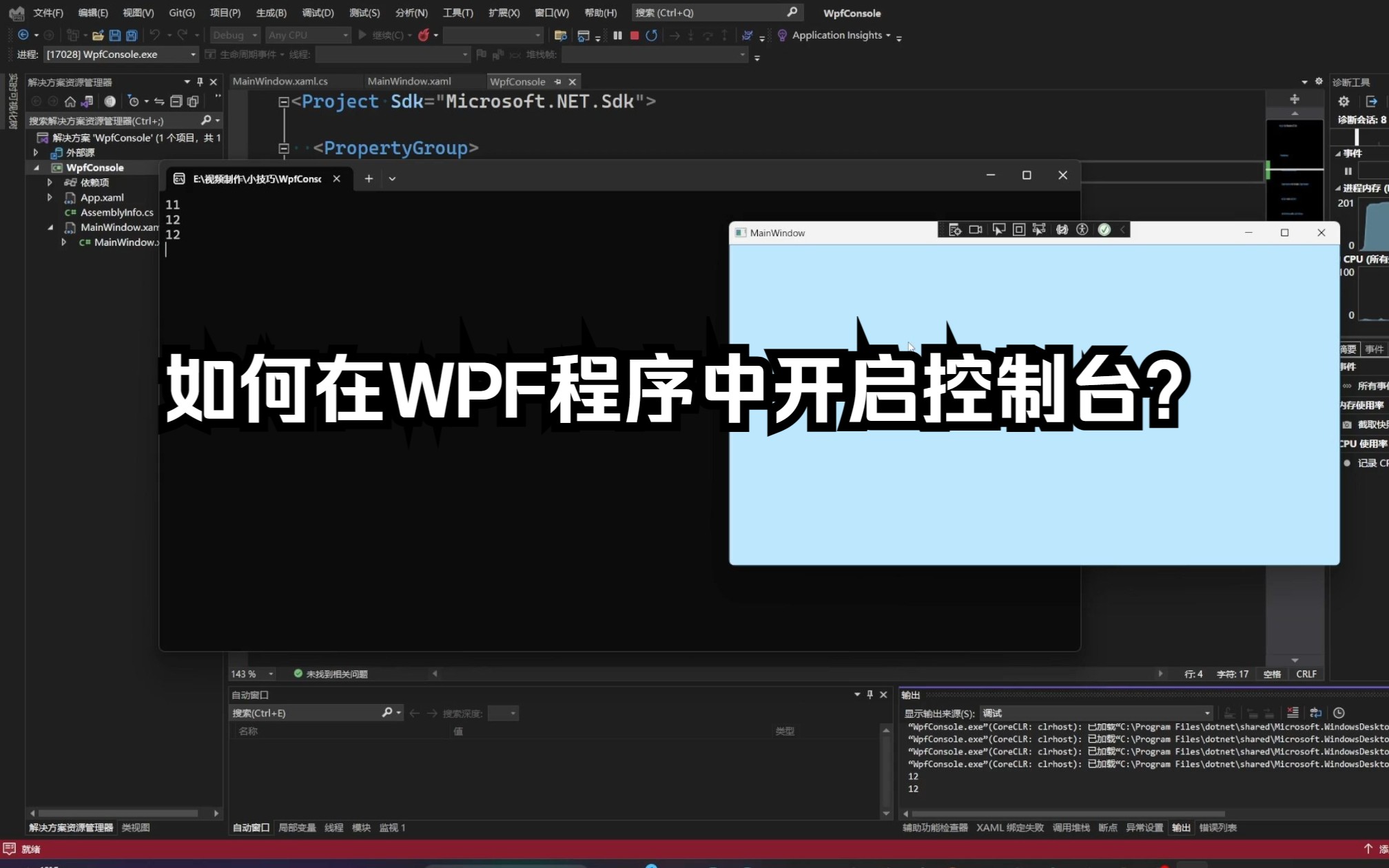Switch to the 错误列表 tab

(x=1217, y=827)
